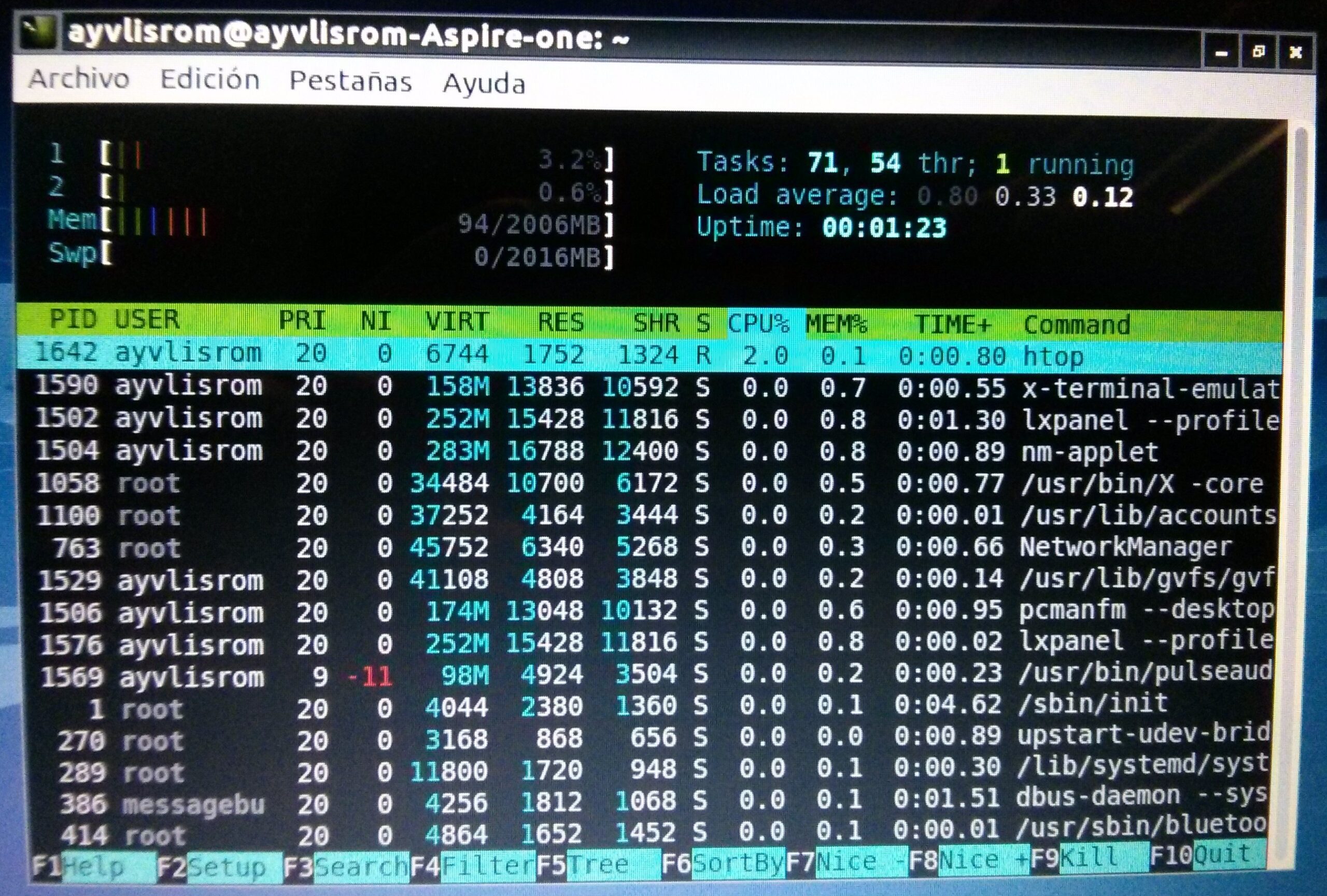Maximize the terminal window
The image size is (1327, 896).
[1258, 52]
